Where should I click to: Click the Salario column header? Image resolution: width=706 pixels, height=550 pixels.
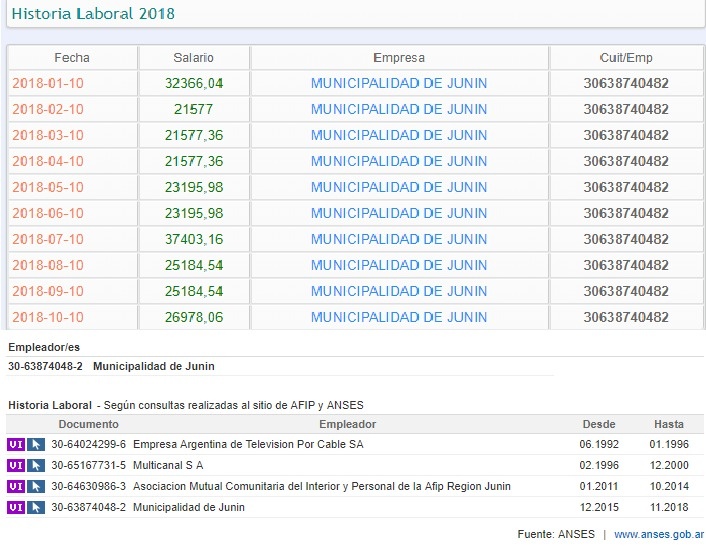coord(194,58)
